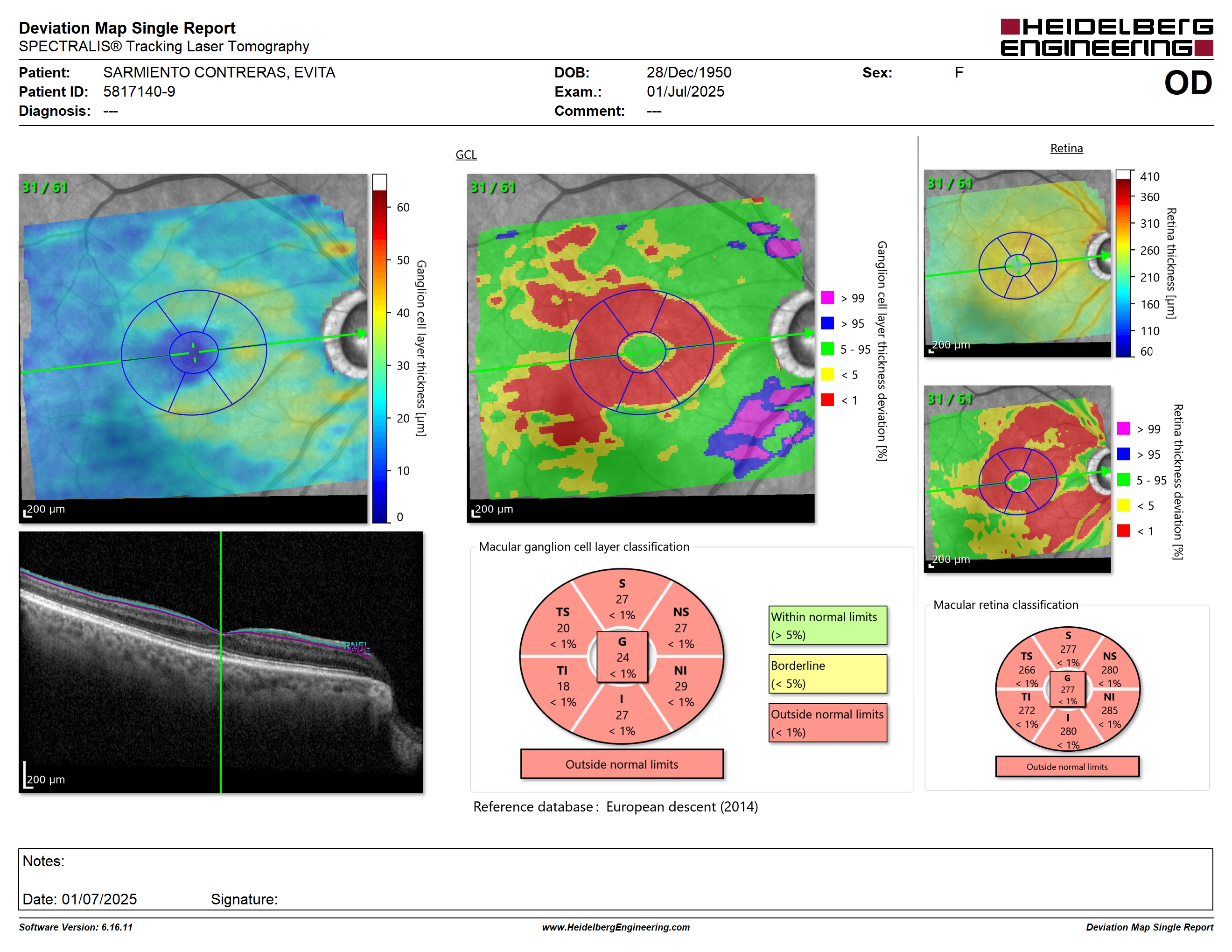Viewport: 1232px width, 952px height.
Task: Click the retina thickness color scale bar
Action: (1124, 263)
